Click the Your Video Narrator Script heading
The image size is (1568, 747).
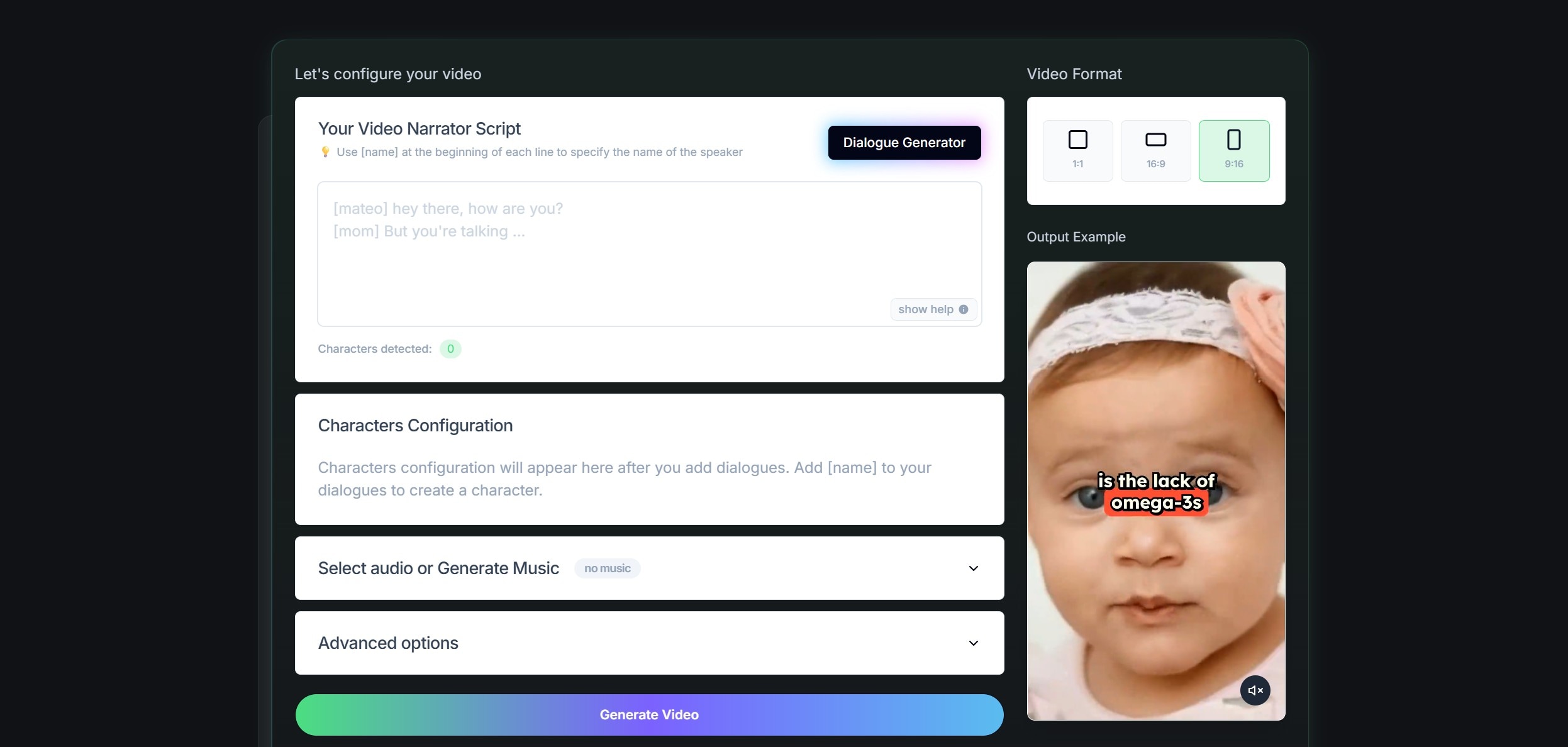(420, 129)
